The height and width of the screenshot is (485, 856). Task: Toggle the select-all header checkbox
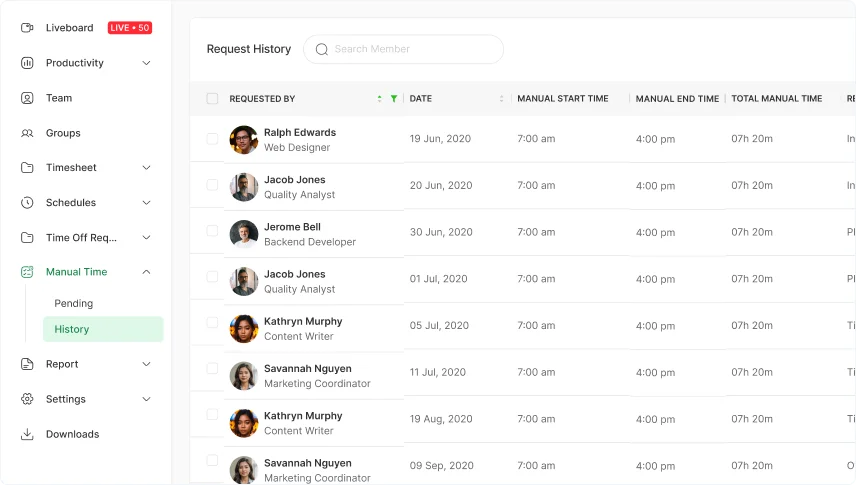point(212,99)
